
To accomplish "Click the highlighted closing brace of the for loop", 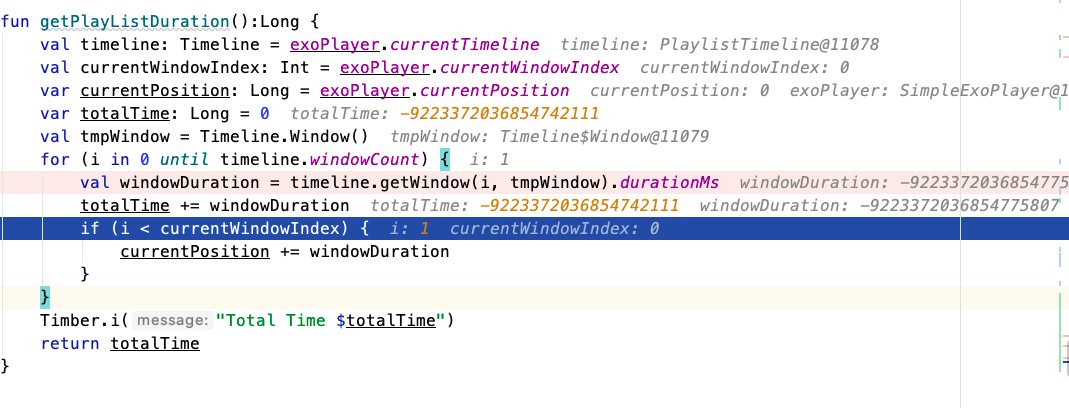I will pyautogui.click(x=45, y=297).
